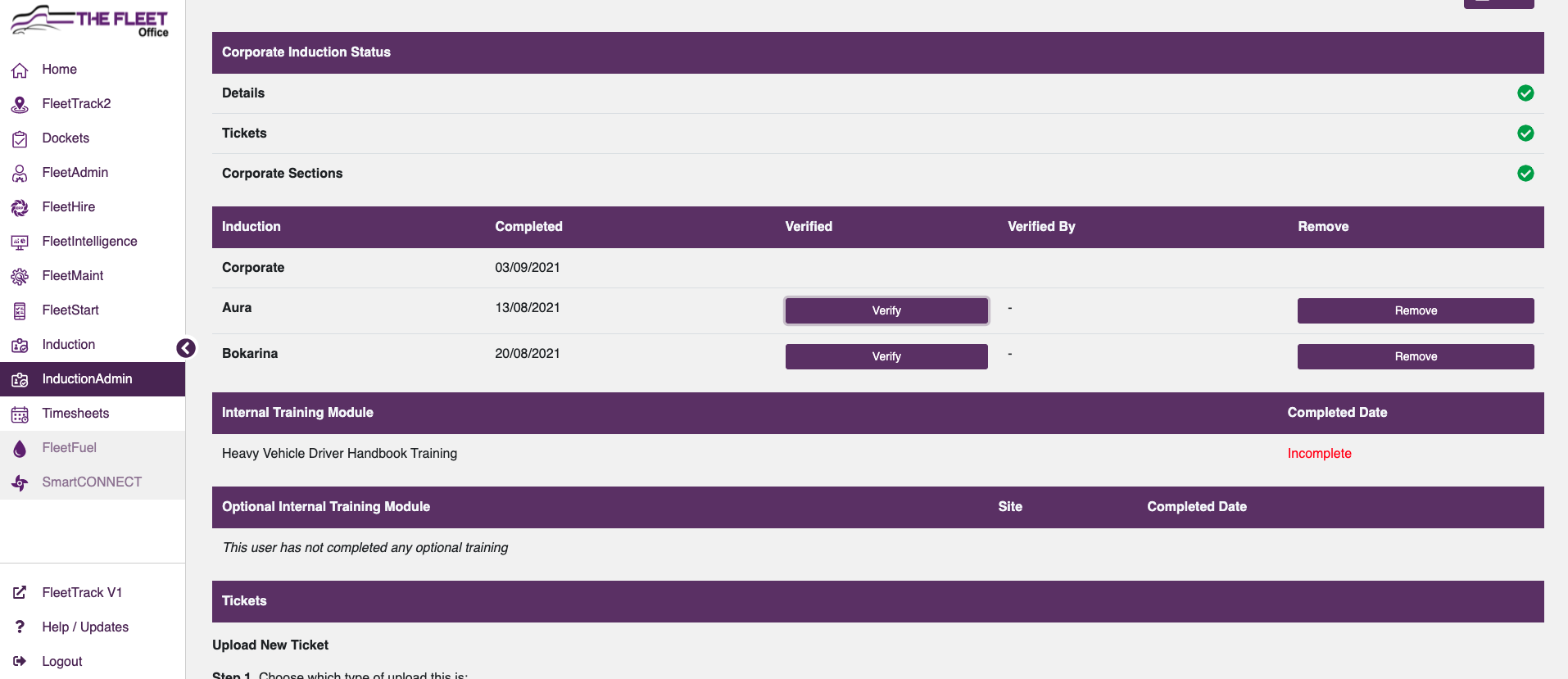
Task: Click the Timesheets calendar icon
Action: click(20, 414)
